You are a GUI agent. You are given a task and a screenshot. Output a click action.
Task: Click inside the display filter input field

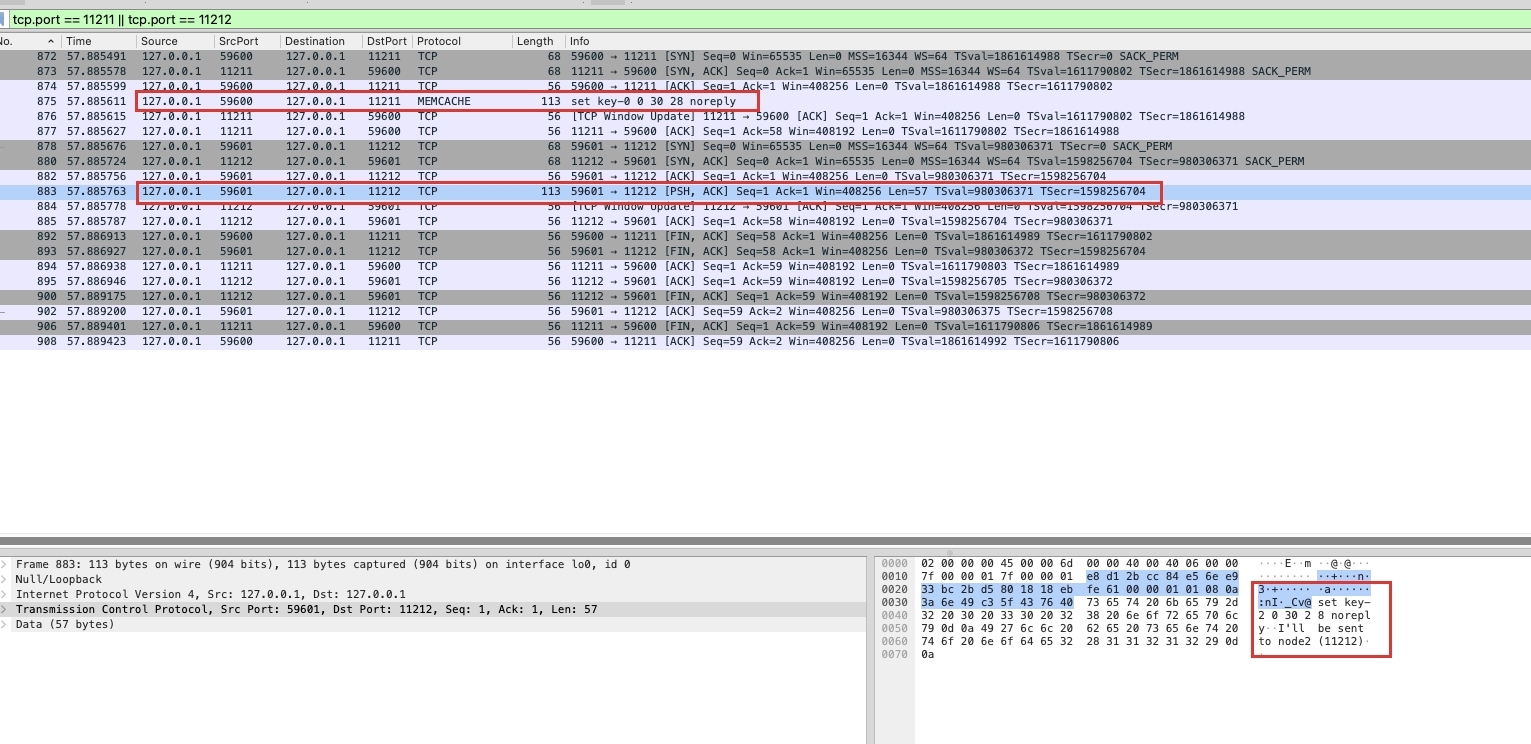coord(300,17)
